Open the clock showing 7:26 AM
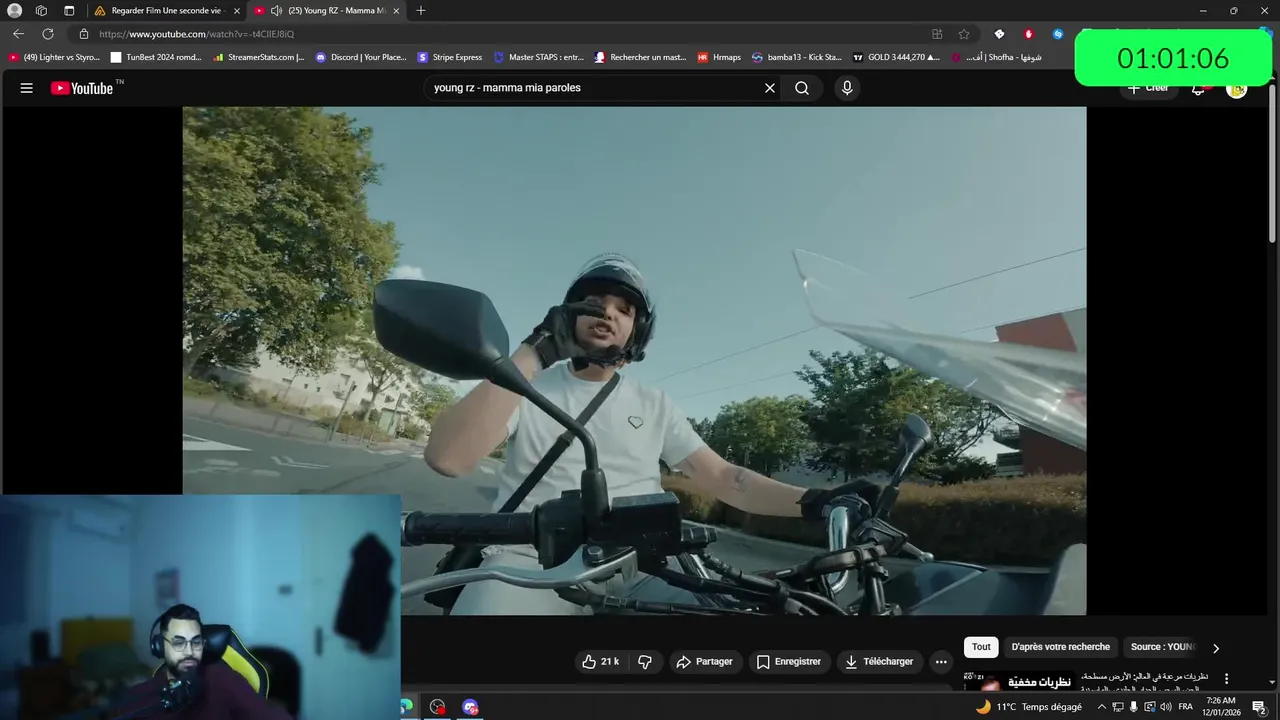 point(1221,707)
